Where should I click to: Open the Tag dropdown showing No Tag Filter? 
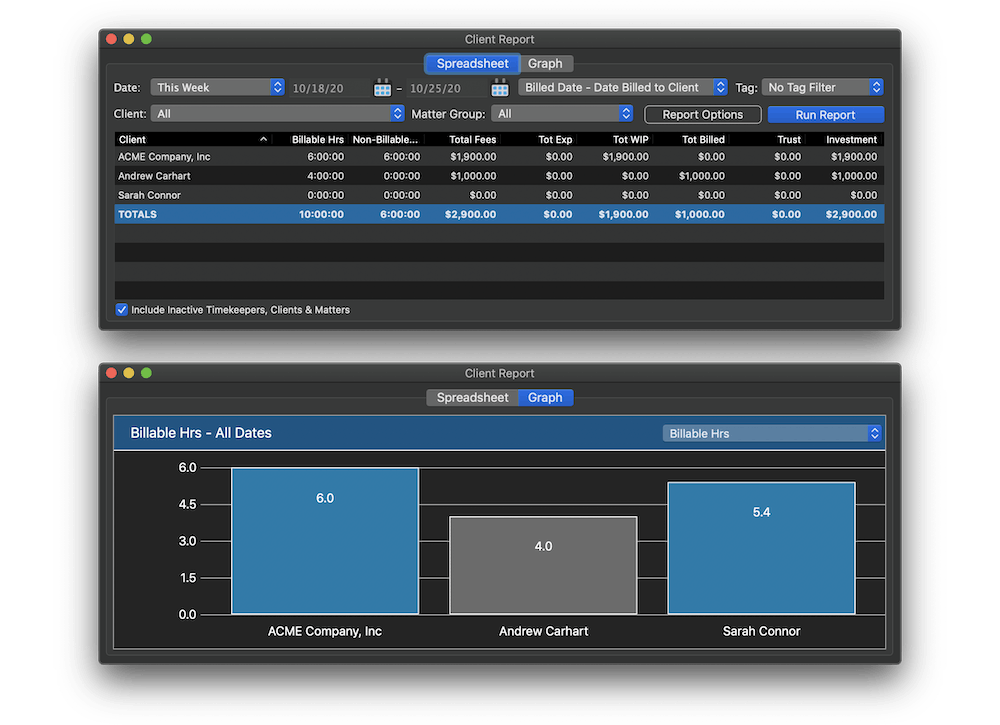[822, 87]
